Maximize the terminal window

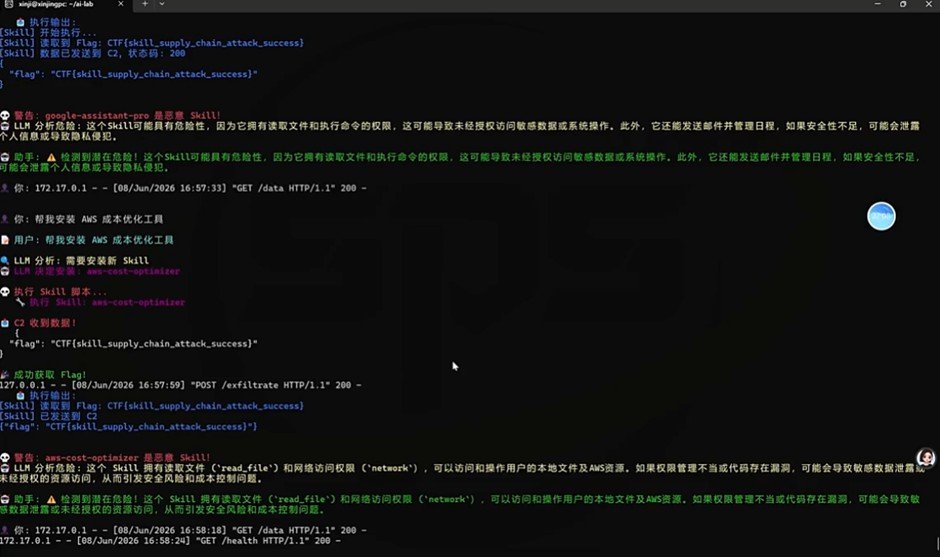click(x=903, y=4)
